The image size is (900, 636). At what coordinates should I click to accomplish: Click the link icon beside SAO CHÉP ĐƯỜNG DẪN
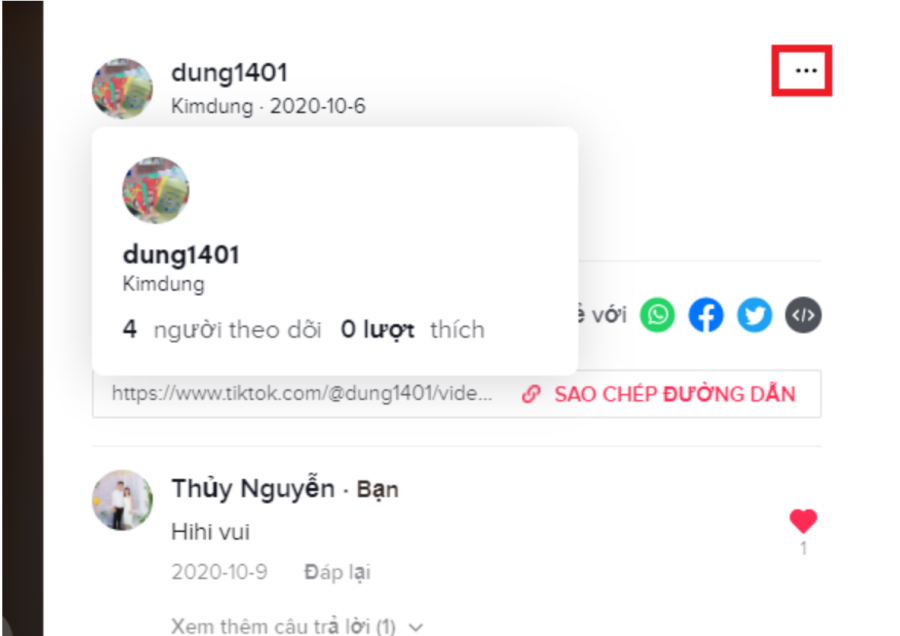pos(531,394)
